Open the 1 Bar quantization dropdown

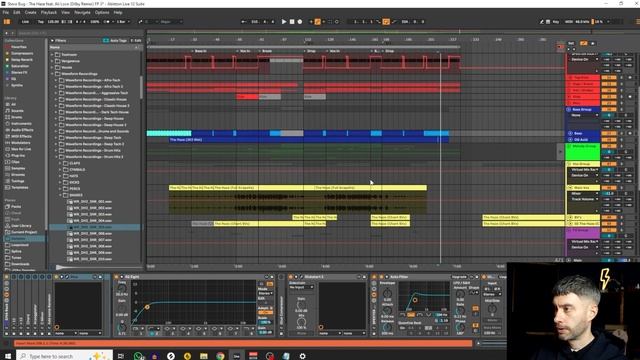point(122,22)
